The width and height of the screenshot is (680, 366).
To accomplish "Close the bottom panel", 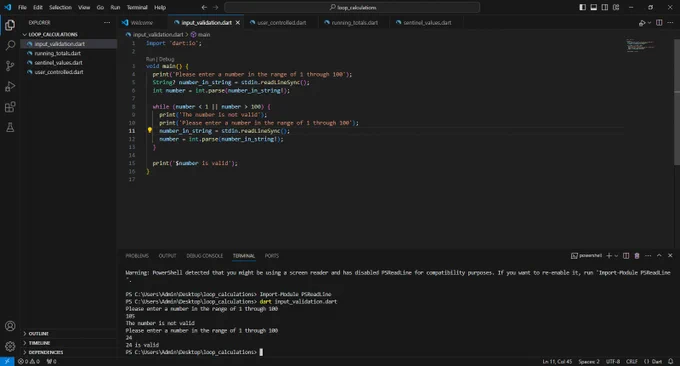I will click(670, 256).
